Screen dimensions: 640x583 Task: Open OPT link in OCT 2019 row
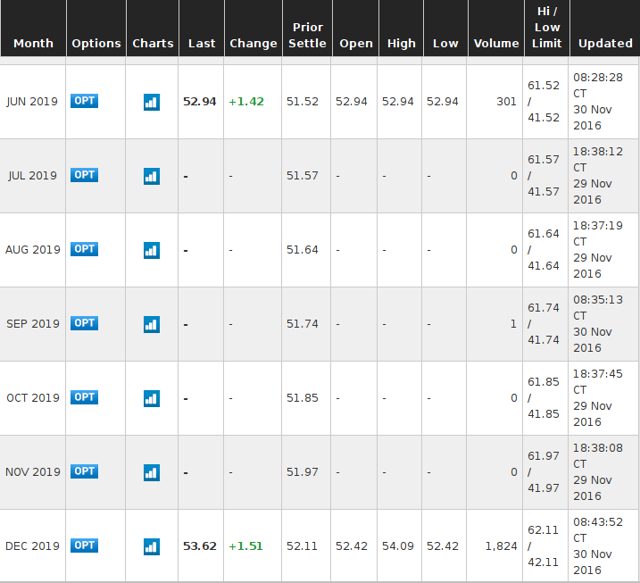84,397
